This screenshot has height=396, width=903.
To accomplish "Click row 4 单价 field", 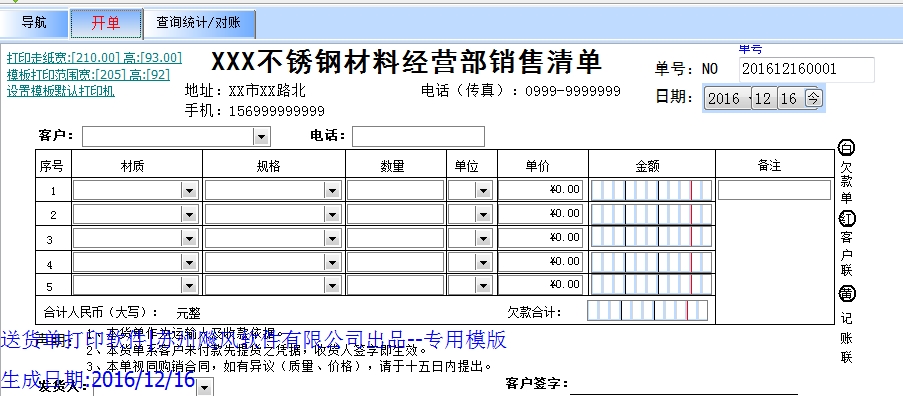I will [541, 262].
